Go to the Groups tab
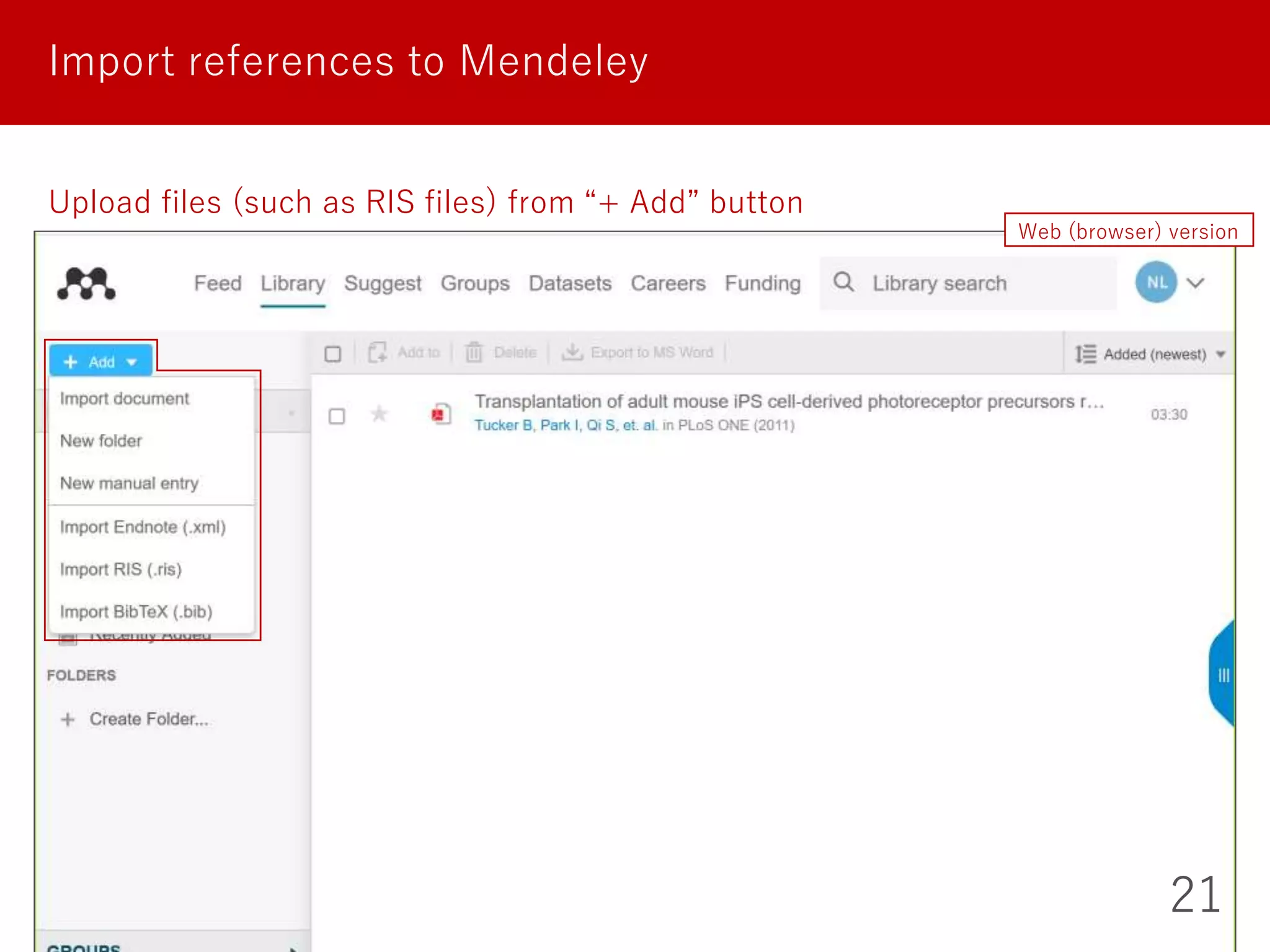The image size is (1270, 952). point(475,284)
